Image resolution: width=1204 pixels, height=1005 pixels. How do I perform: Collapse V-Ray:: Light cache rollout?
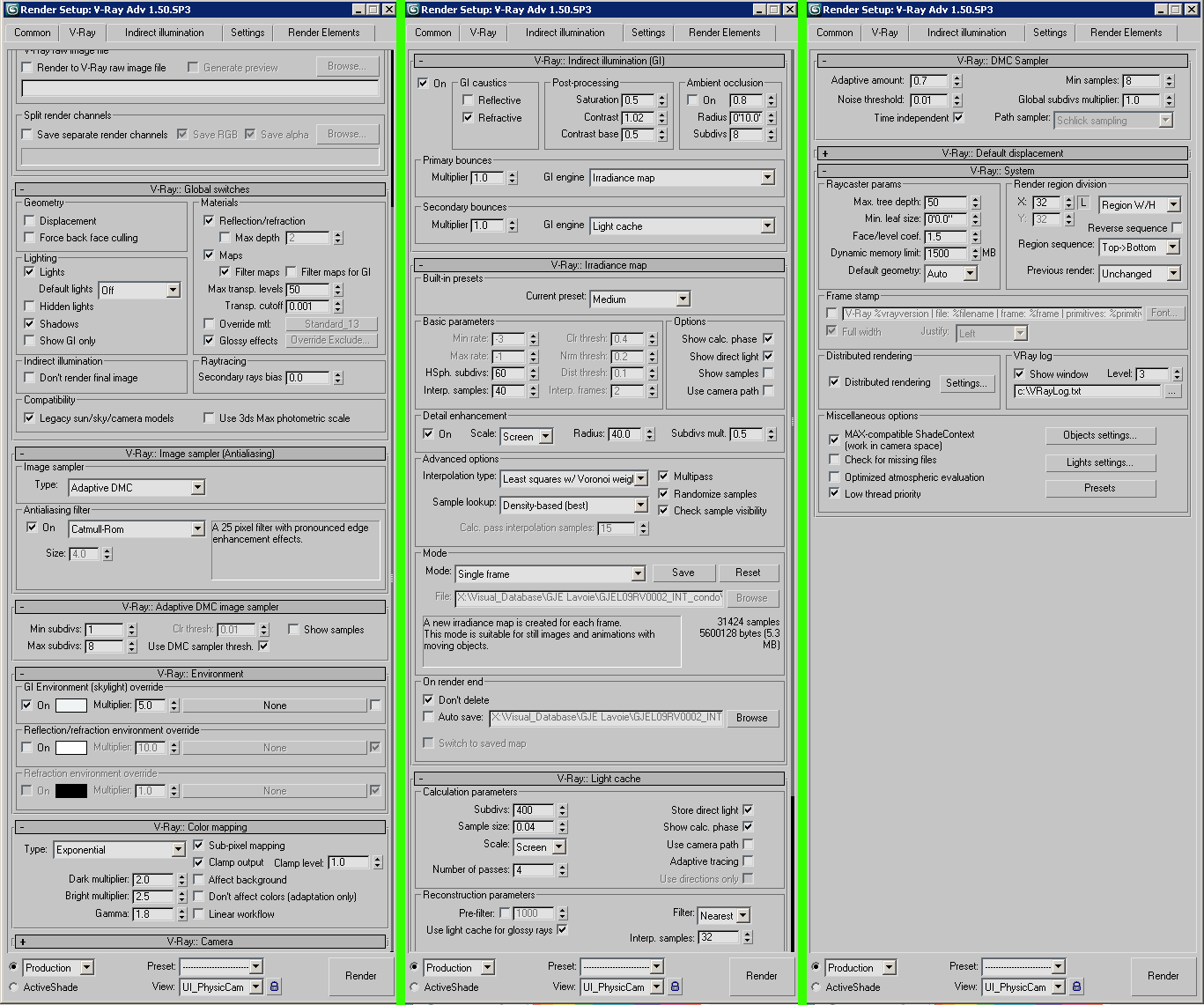tap(599, 779)
